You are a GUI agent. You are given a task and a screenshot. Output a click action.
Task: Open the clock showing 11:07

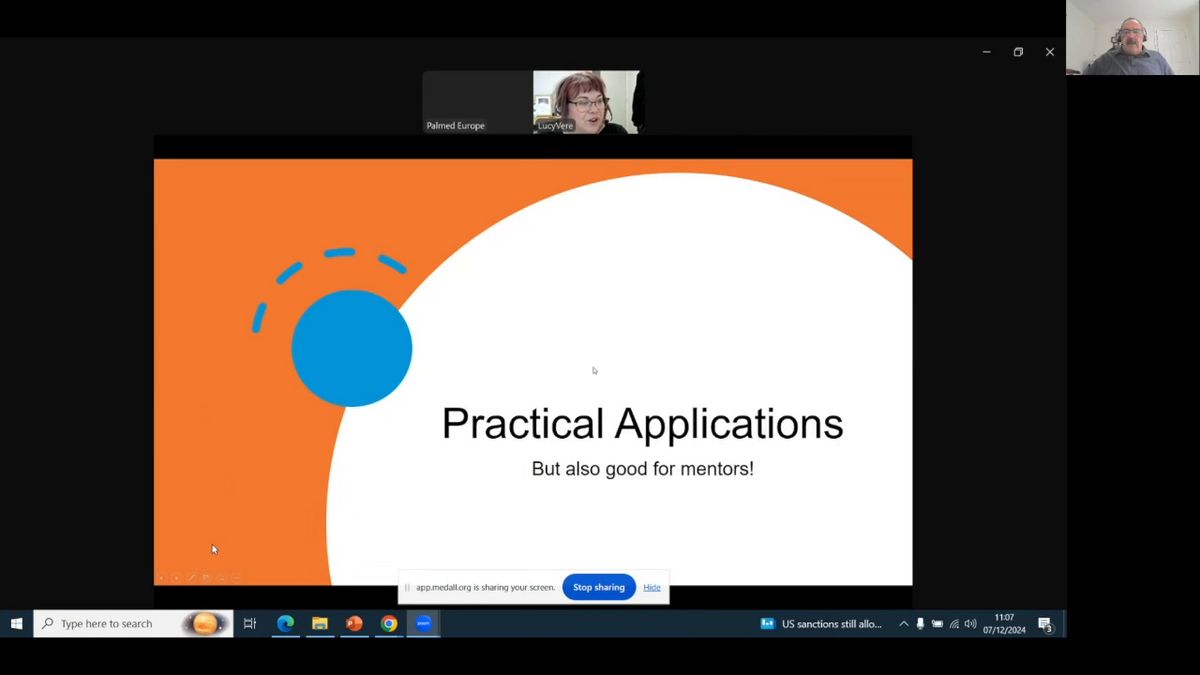click(x=1004, y=624)
